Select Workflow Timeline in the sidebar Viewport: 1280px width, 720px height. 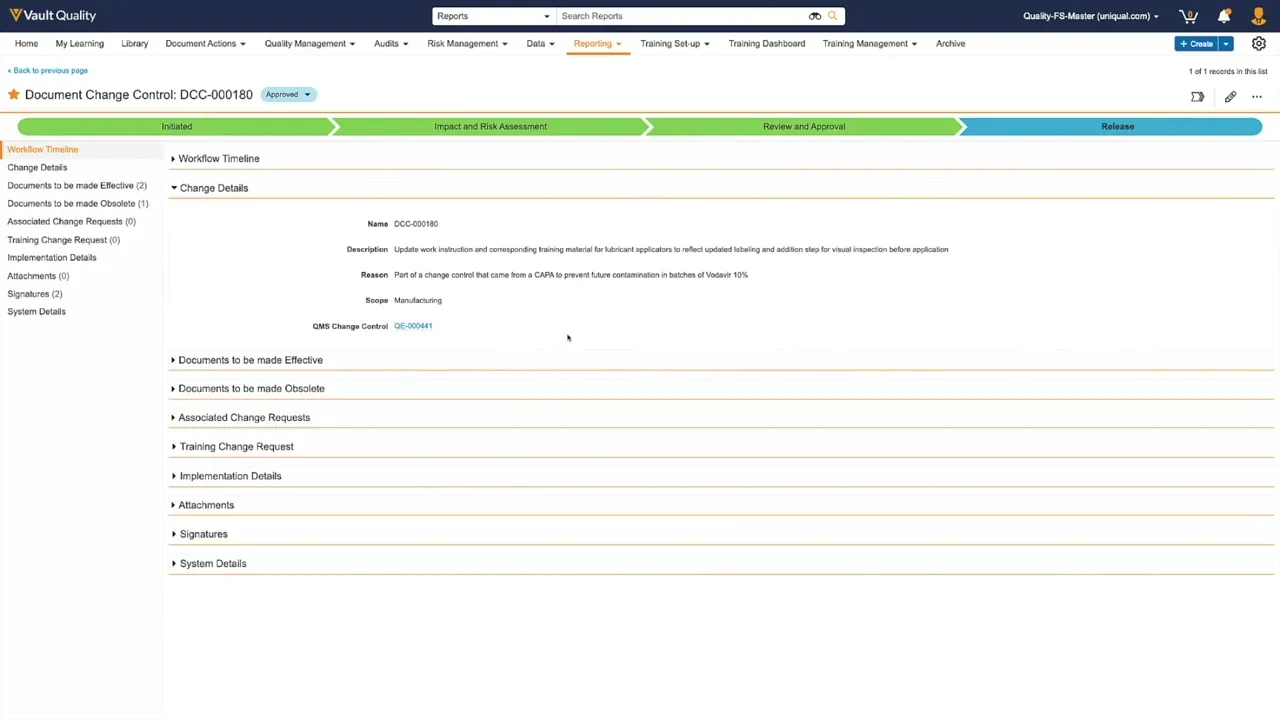pyautogui.click(x=43, y=150)
